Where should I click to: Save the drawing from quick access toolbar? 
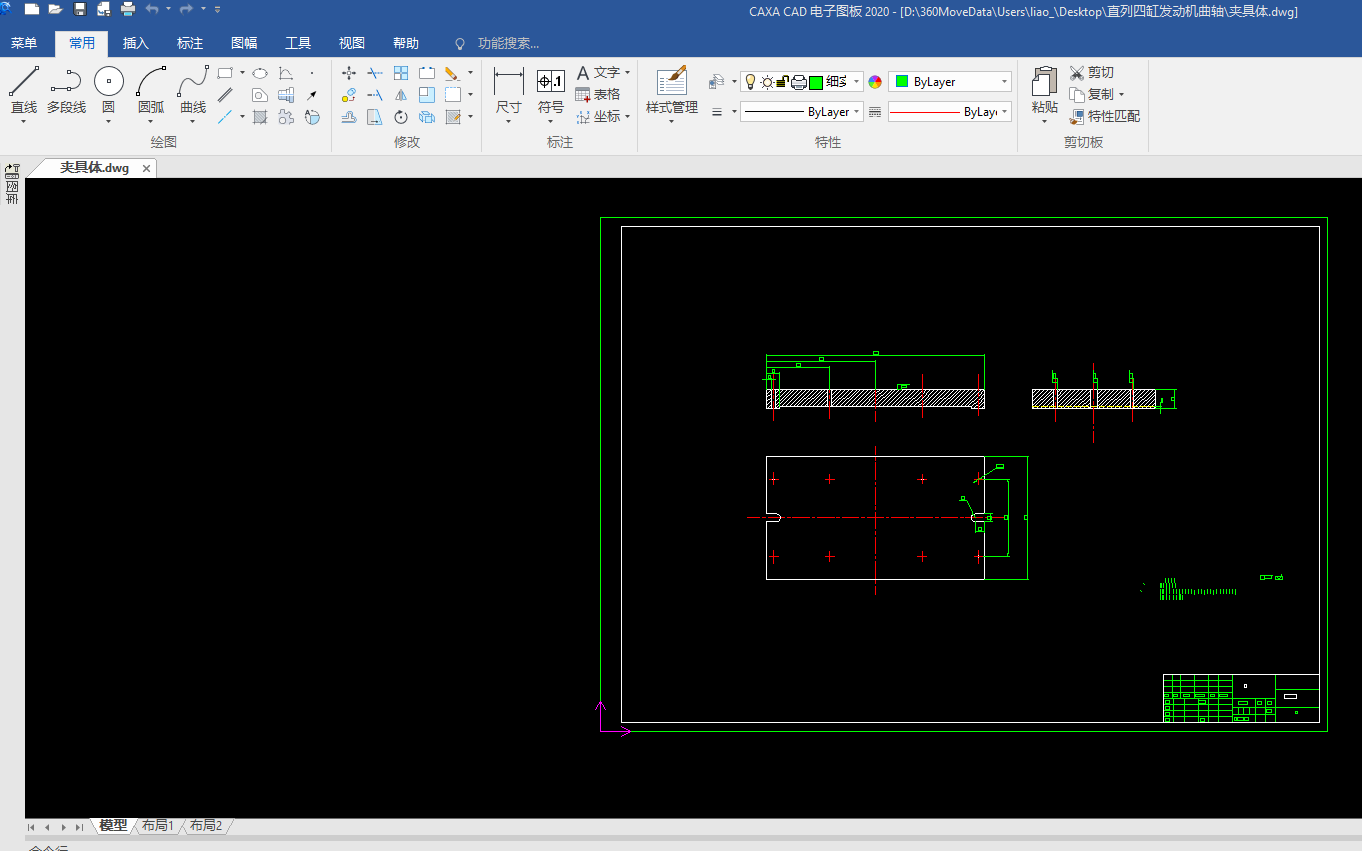[80, 10]
